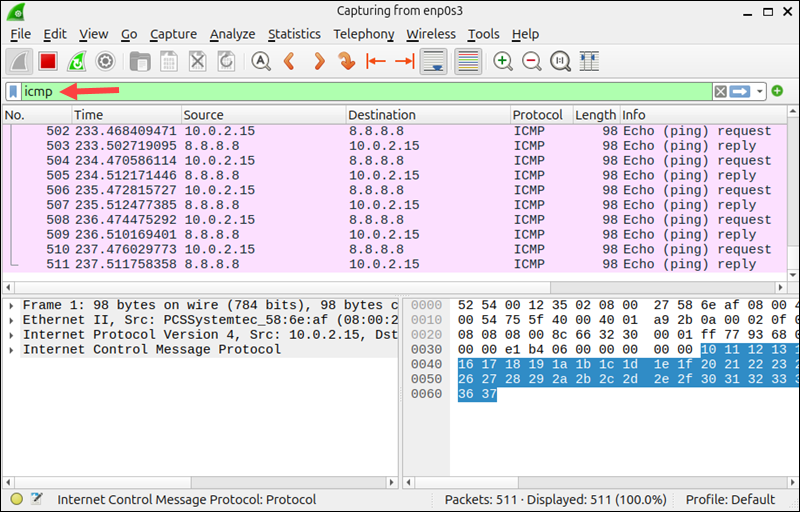Screen dimensions: 800x512
Task: Open the Tools menu
Action: tap(484, 34)
